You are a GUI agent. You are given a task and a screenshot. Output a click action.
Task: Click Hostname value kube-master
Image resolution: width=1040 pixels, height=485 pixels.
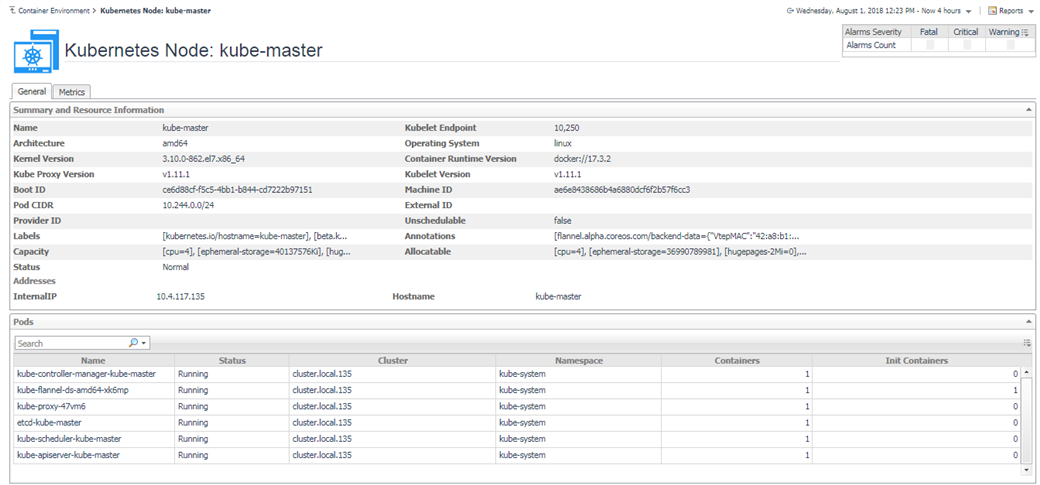click(558, 297)
